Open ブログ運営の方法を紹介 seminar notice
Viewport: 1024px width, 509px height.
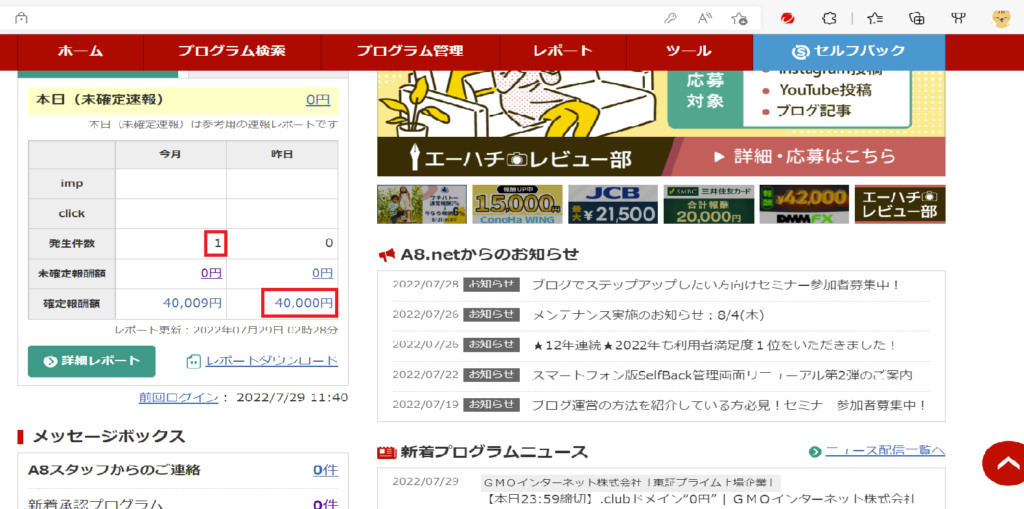[x=729, y=405]
